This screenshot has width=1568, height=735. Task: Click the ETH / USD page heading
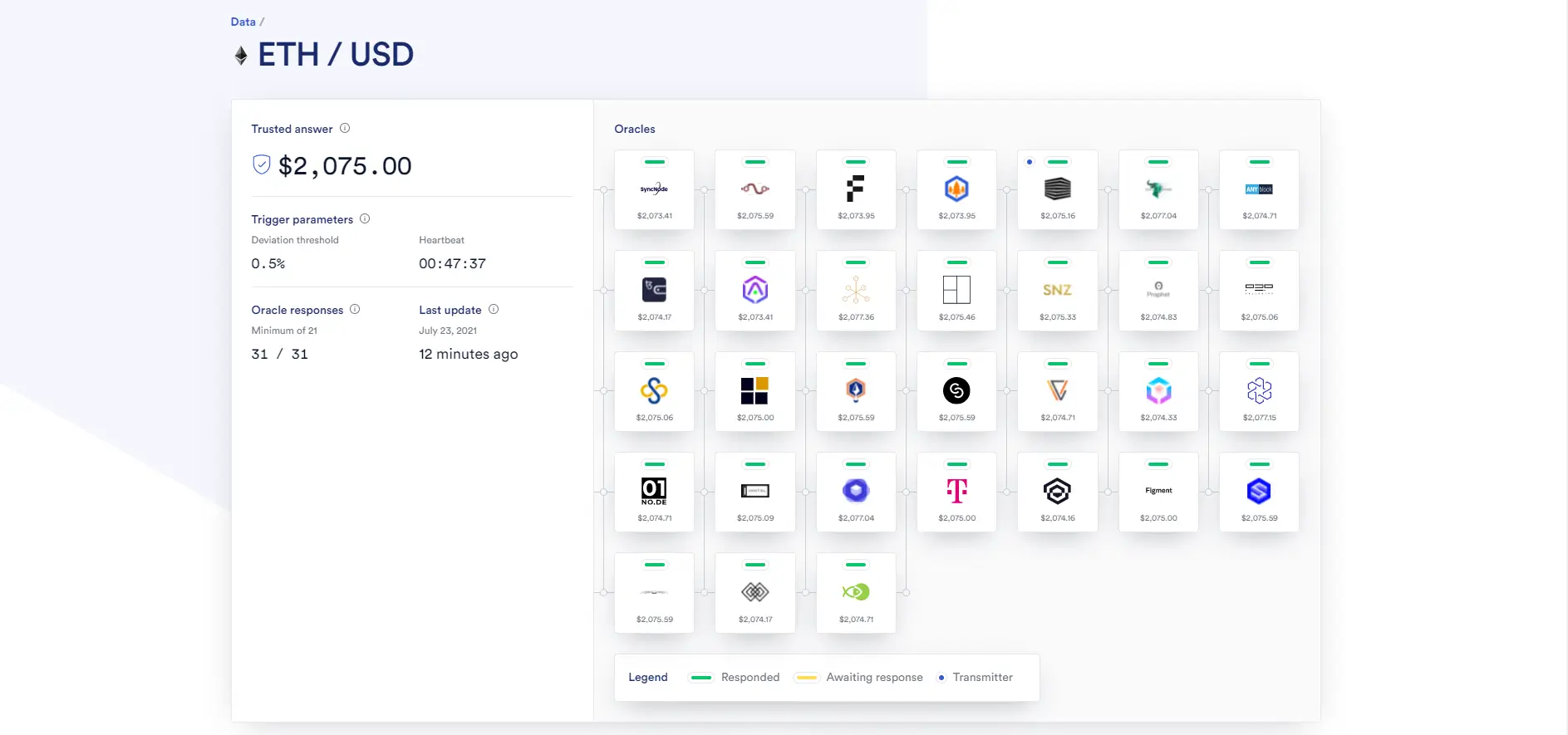click(x=336, y=55)
